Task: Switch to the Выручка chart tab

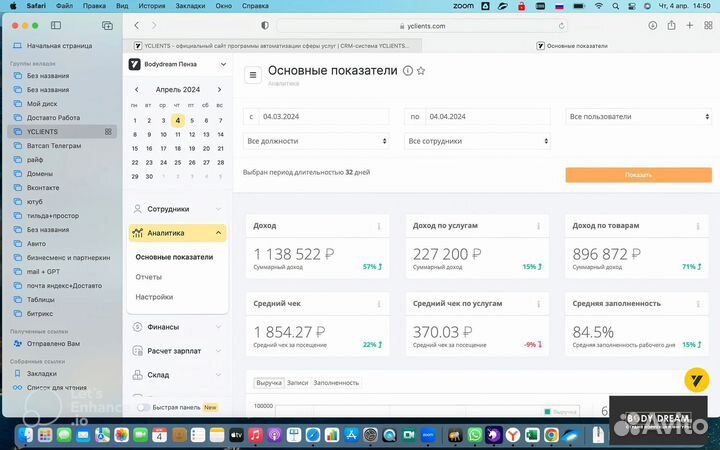Action: pos(269,383)
